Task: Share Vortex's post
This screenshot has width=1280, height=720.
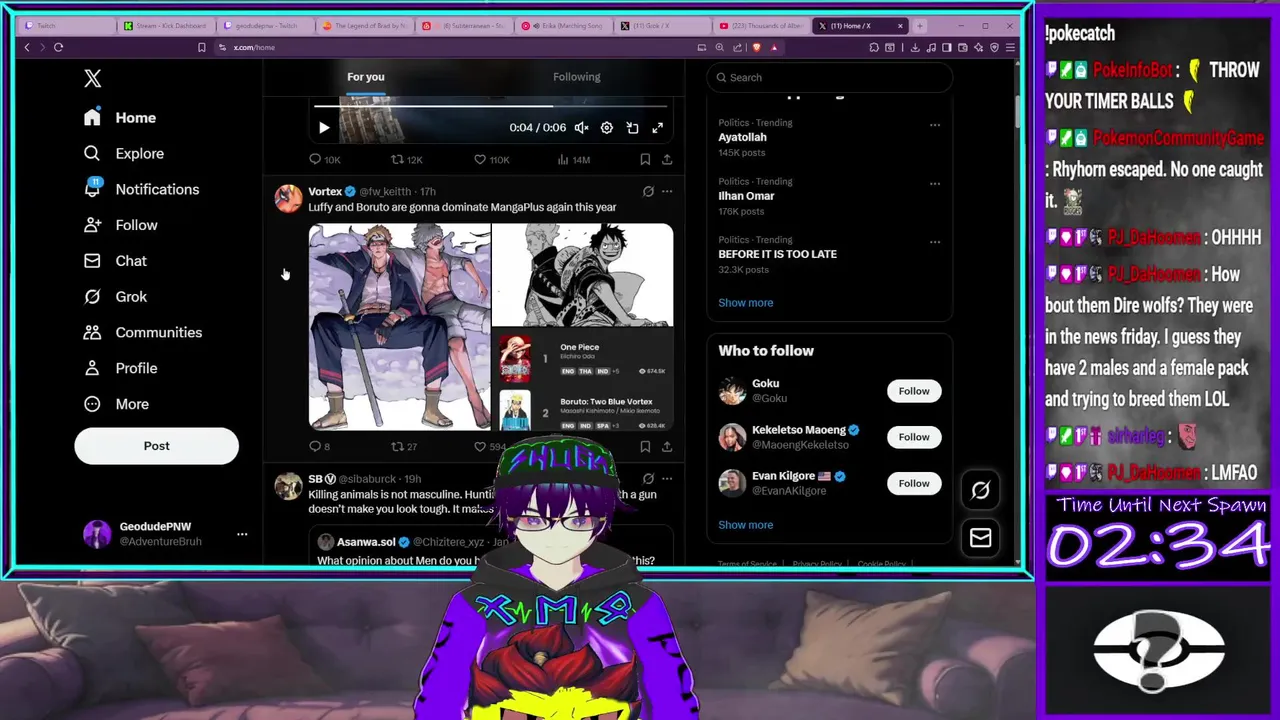Action: [x=667, y=447]
